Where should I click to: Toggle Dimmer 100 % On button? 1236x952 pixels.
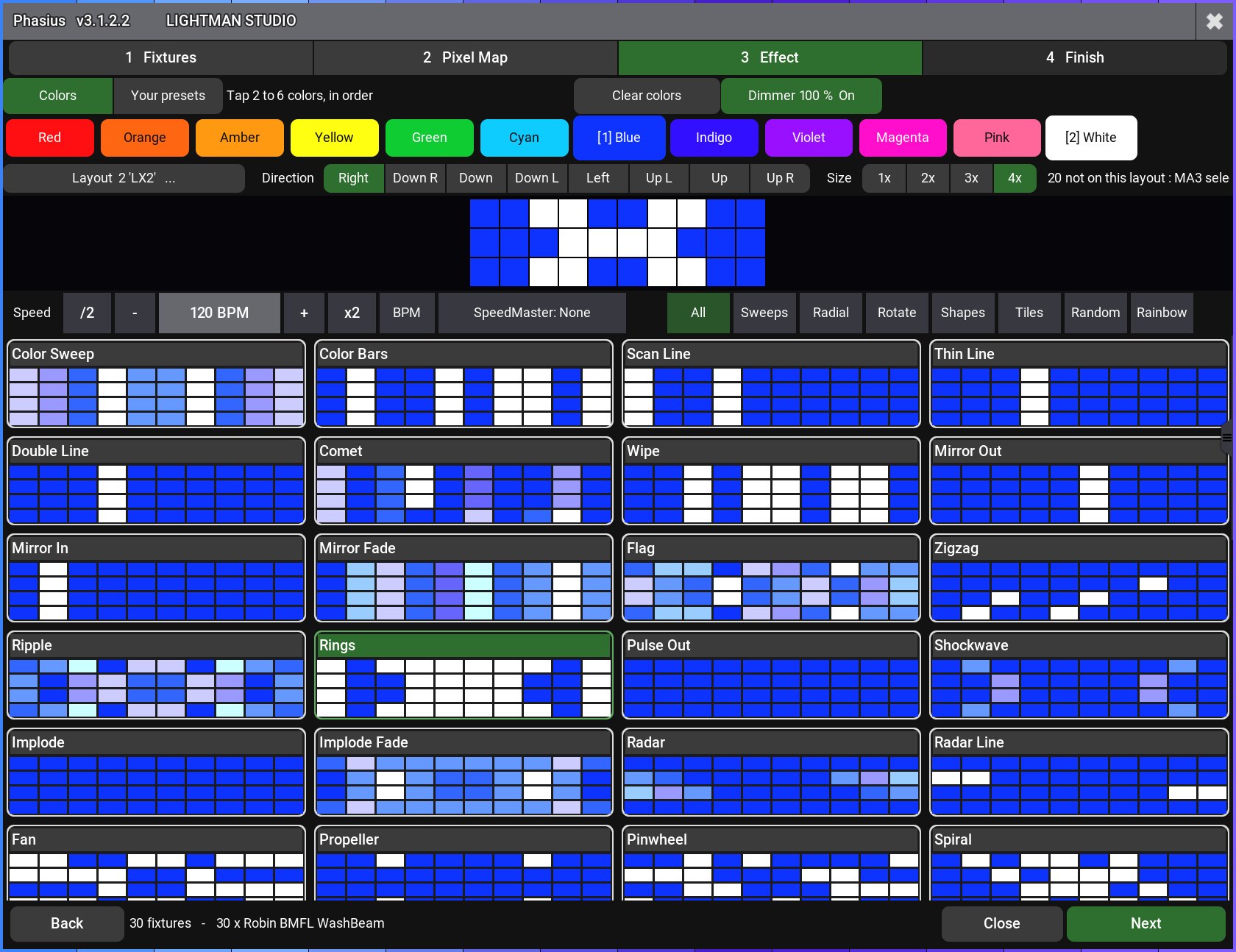(x=801, y=96)
